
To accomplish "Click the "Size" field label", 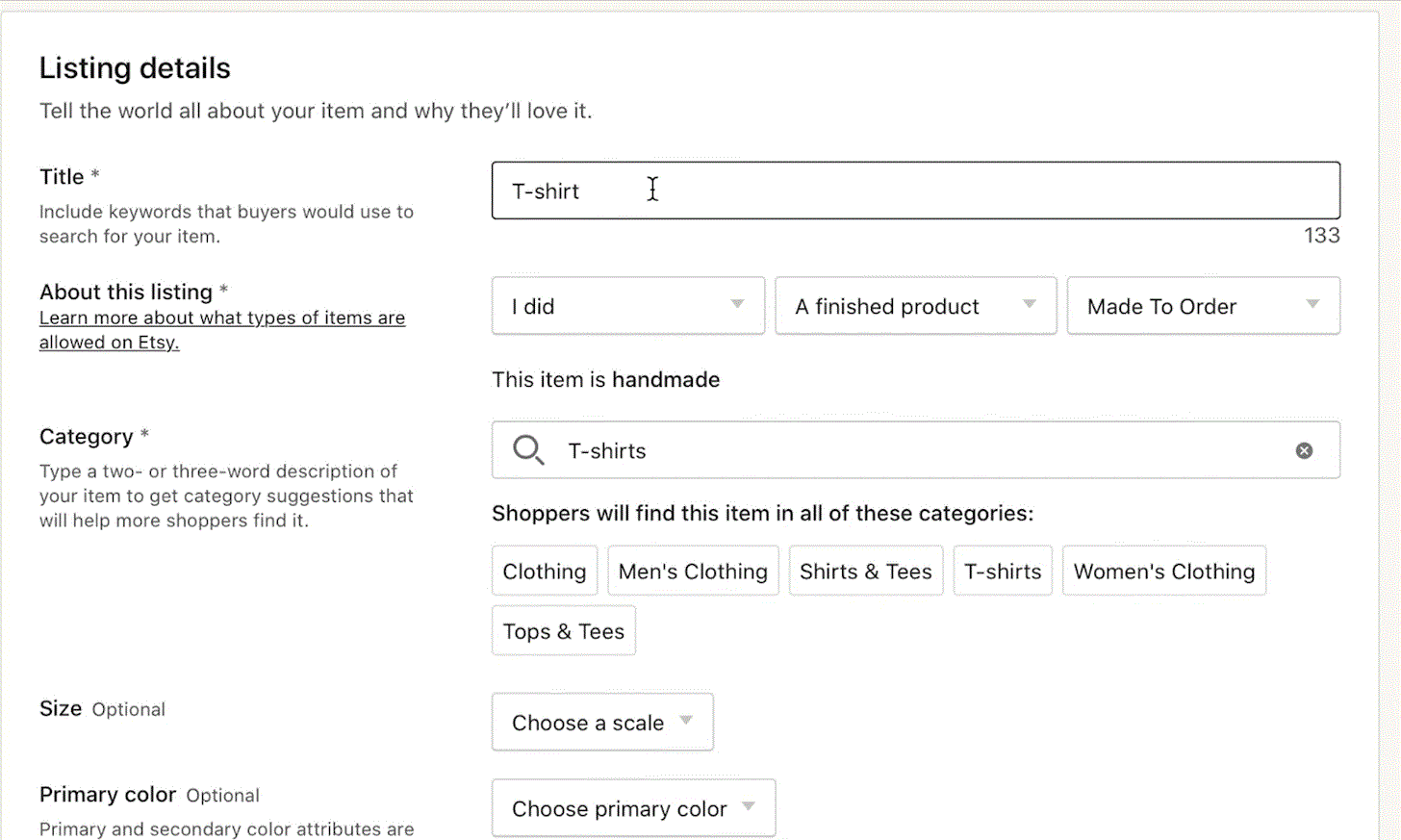I will [x=61, y=708].
